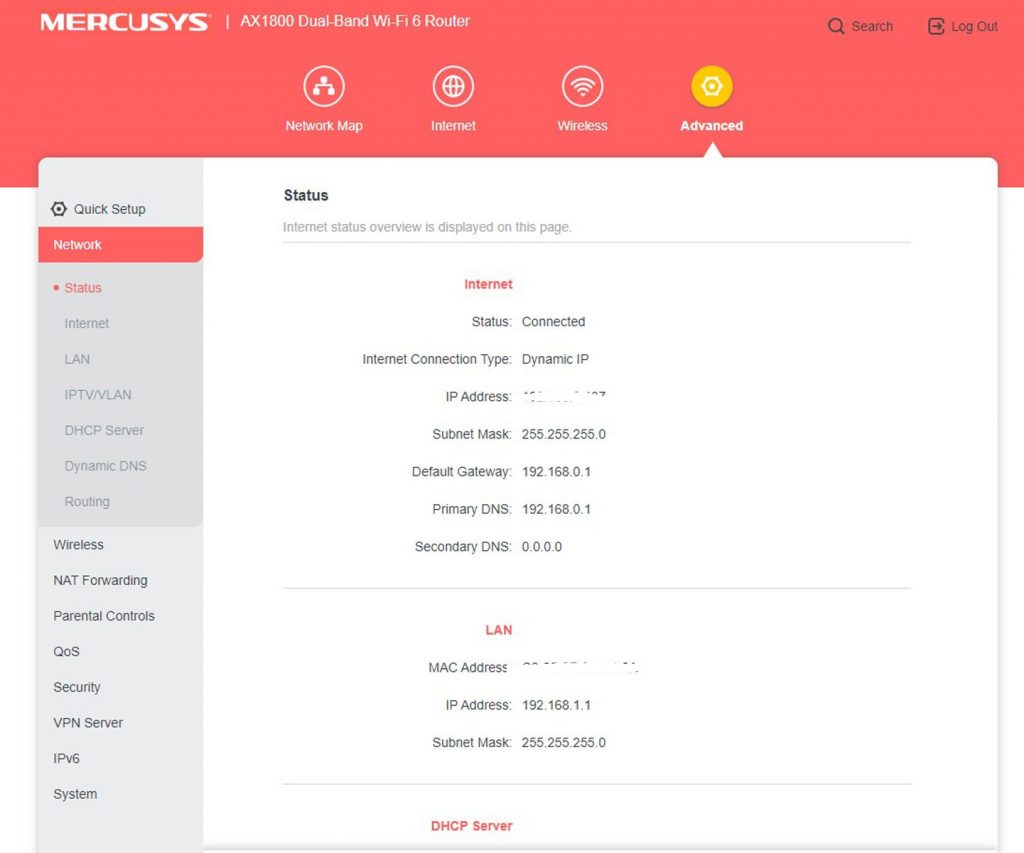Open the LAN sidebar submenu item

[x=77, y=359]
